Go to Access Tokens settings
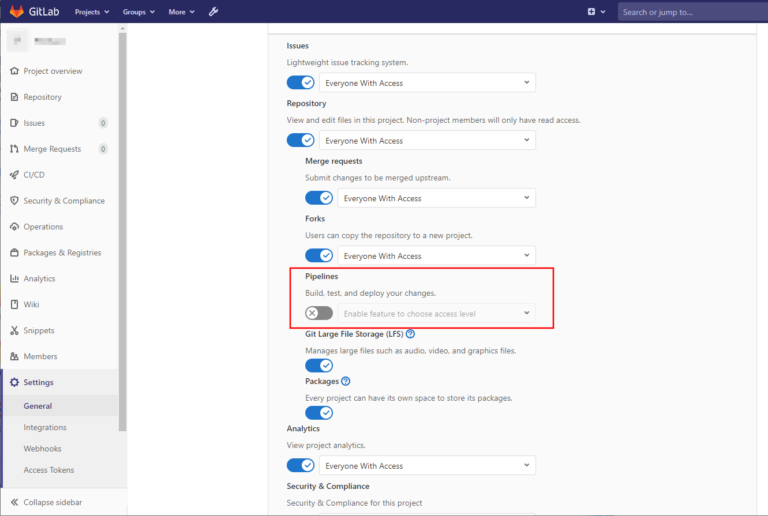The height and width of the screenshot is (516, 768). coord(49,470)
